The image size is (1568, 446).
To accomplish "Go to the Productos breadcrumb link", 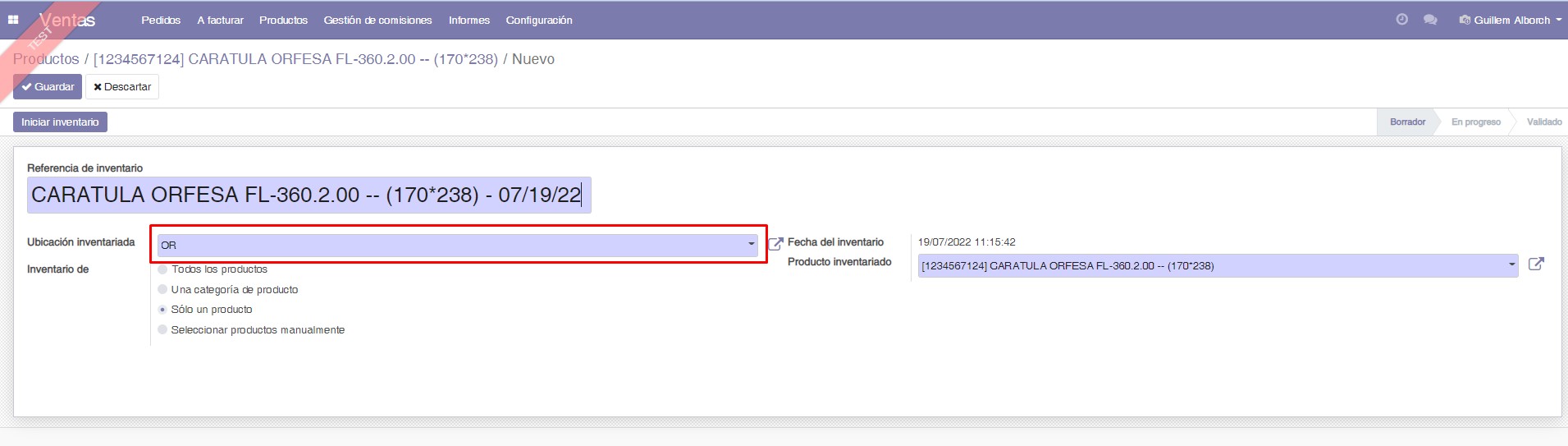I will (x=46, y=59).
